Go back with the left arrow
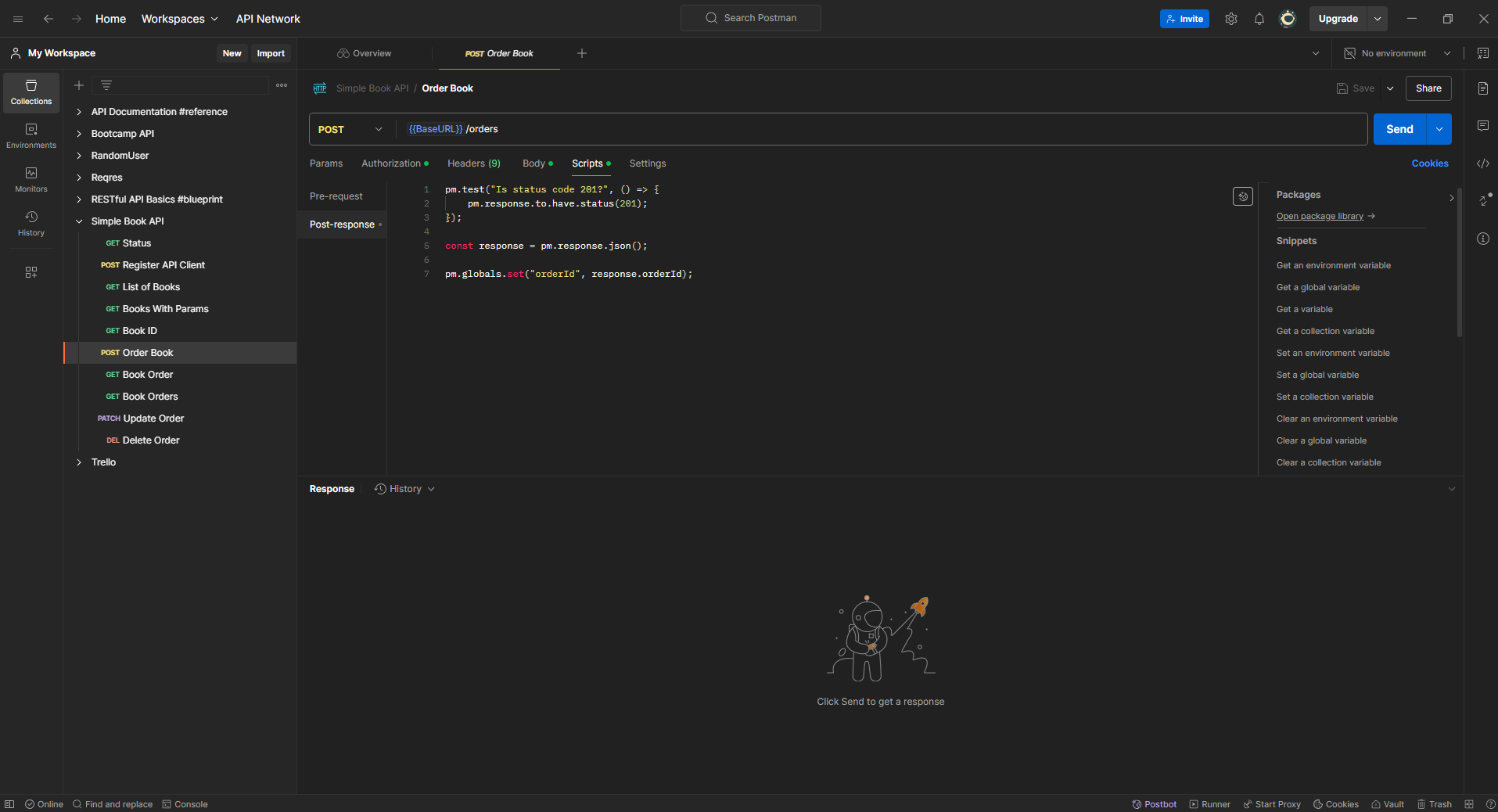Screen dimensions: 1498x812 [48, 19]
